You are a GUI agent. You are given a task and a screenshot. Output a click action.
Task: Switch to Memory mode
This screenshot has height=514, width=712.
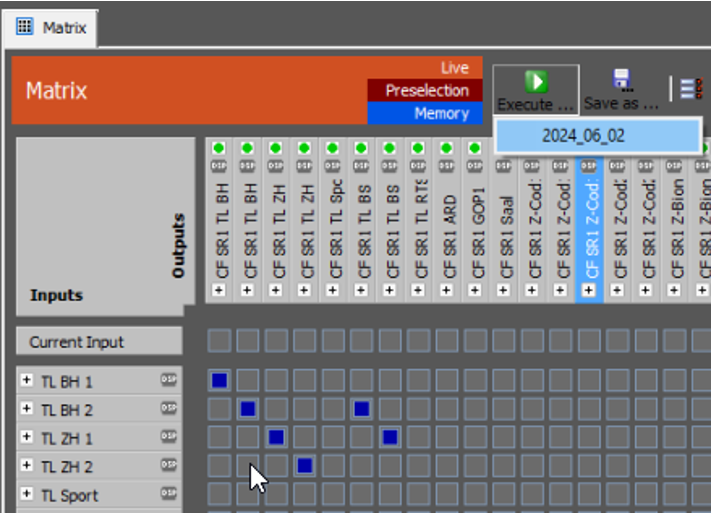click(425, 113)
